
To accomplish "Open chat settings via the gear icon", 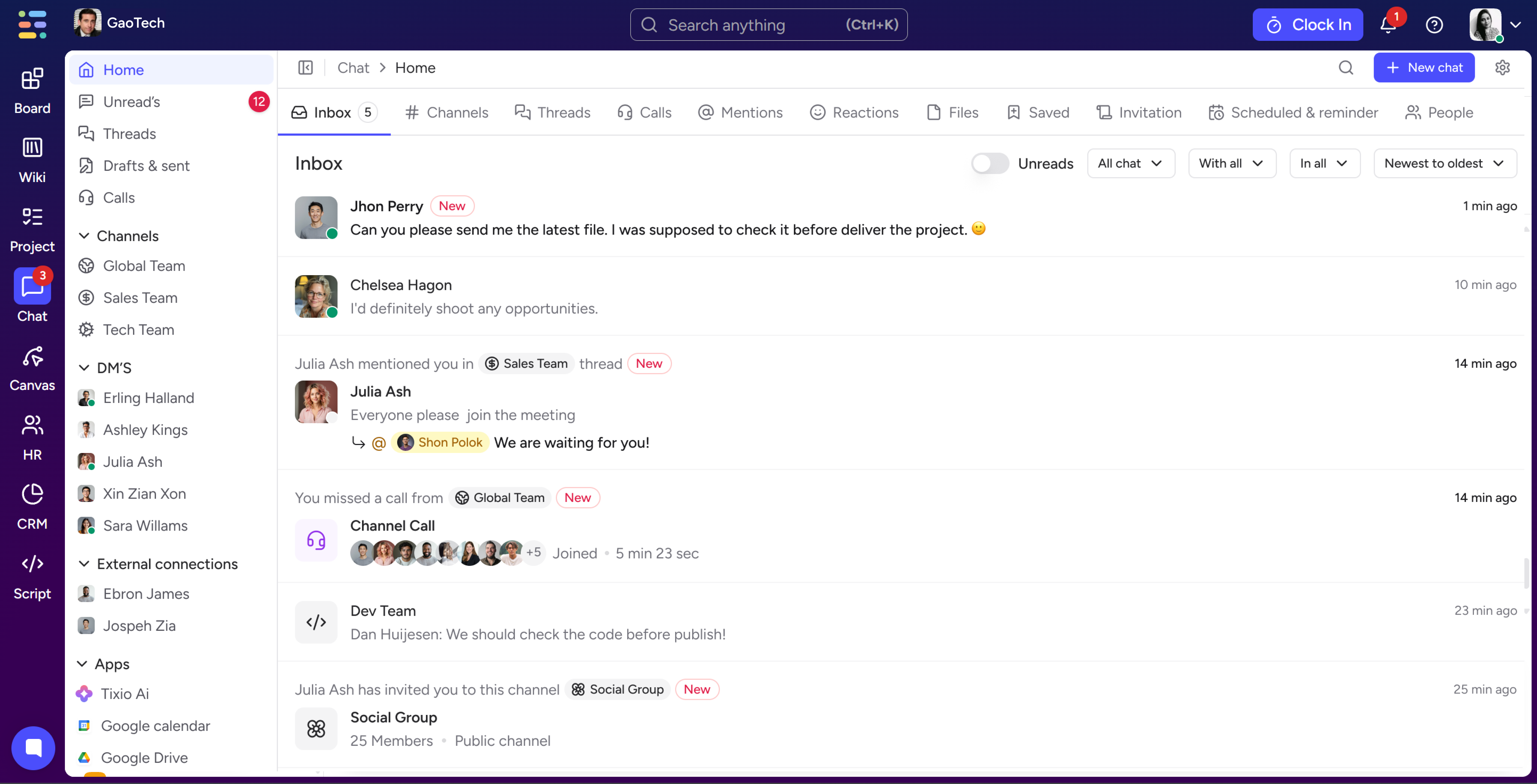I will point(1502,67).
